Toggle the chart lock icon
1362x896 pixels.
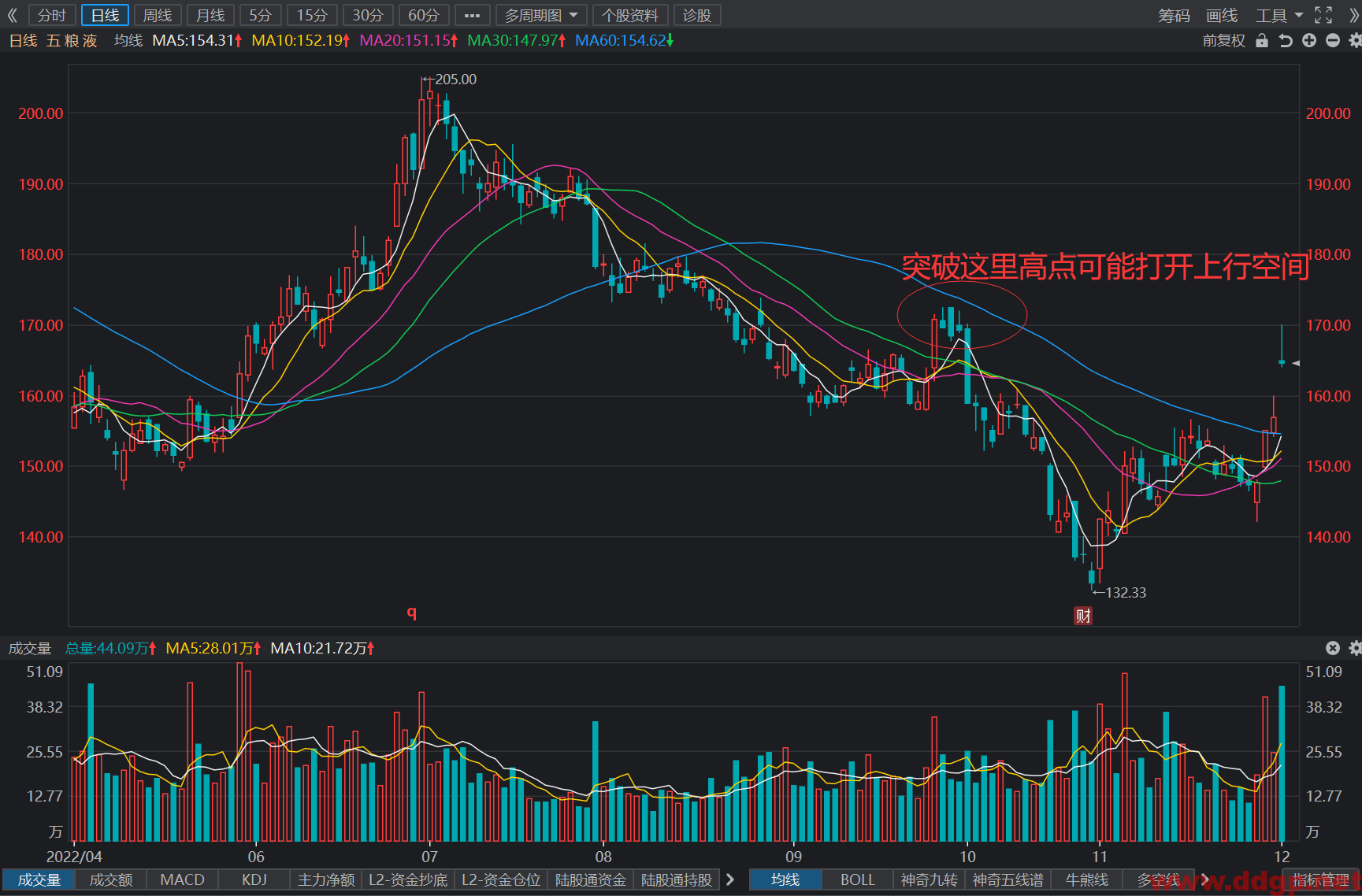pos(1262,40)
